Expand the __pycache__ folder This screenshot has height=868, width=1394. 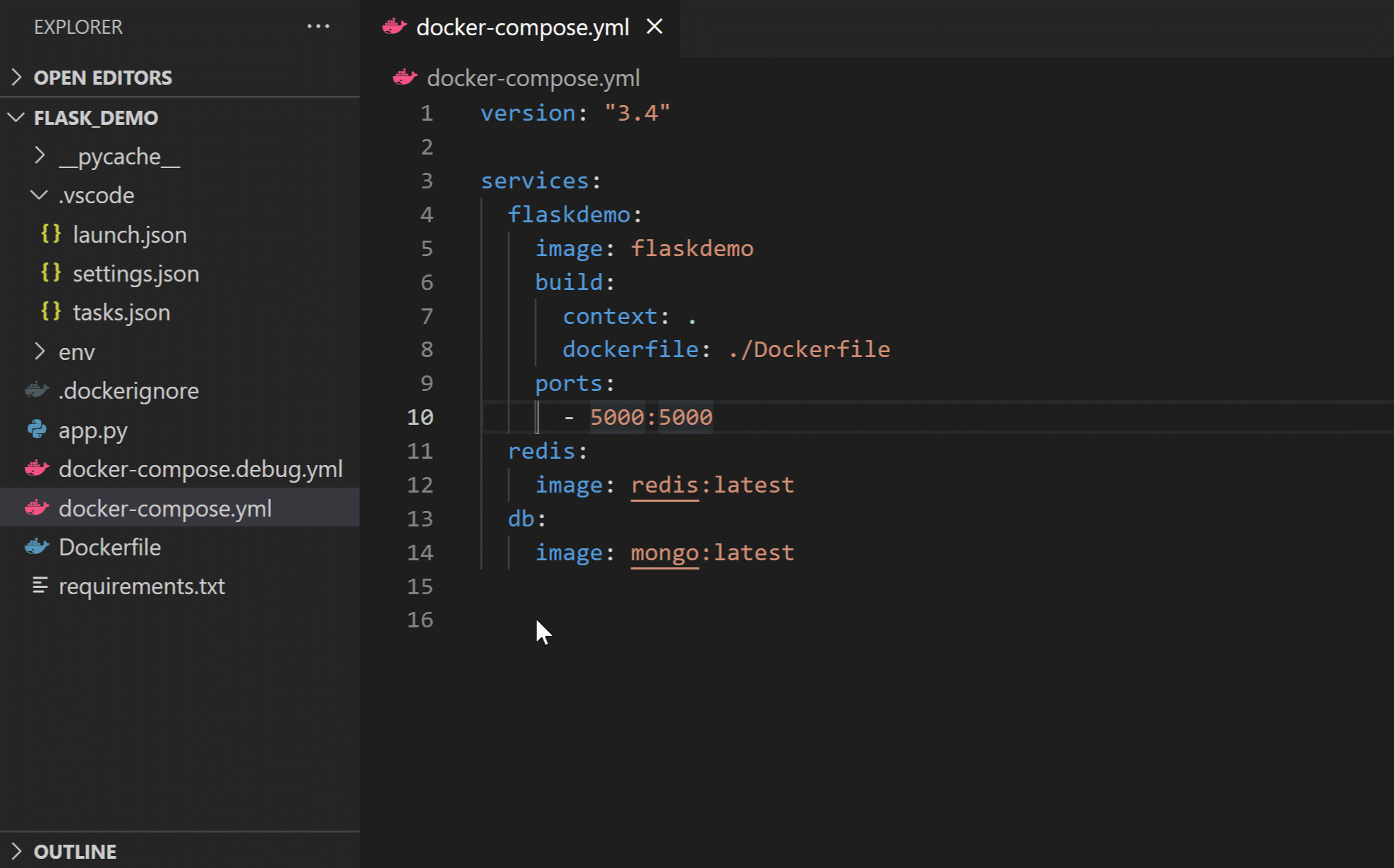(40, 156)
